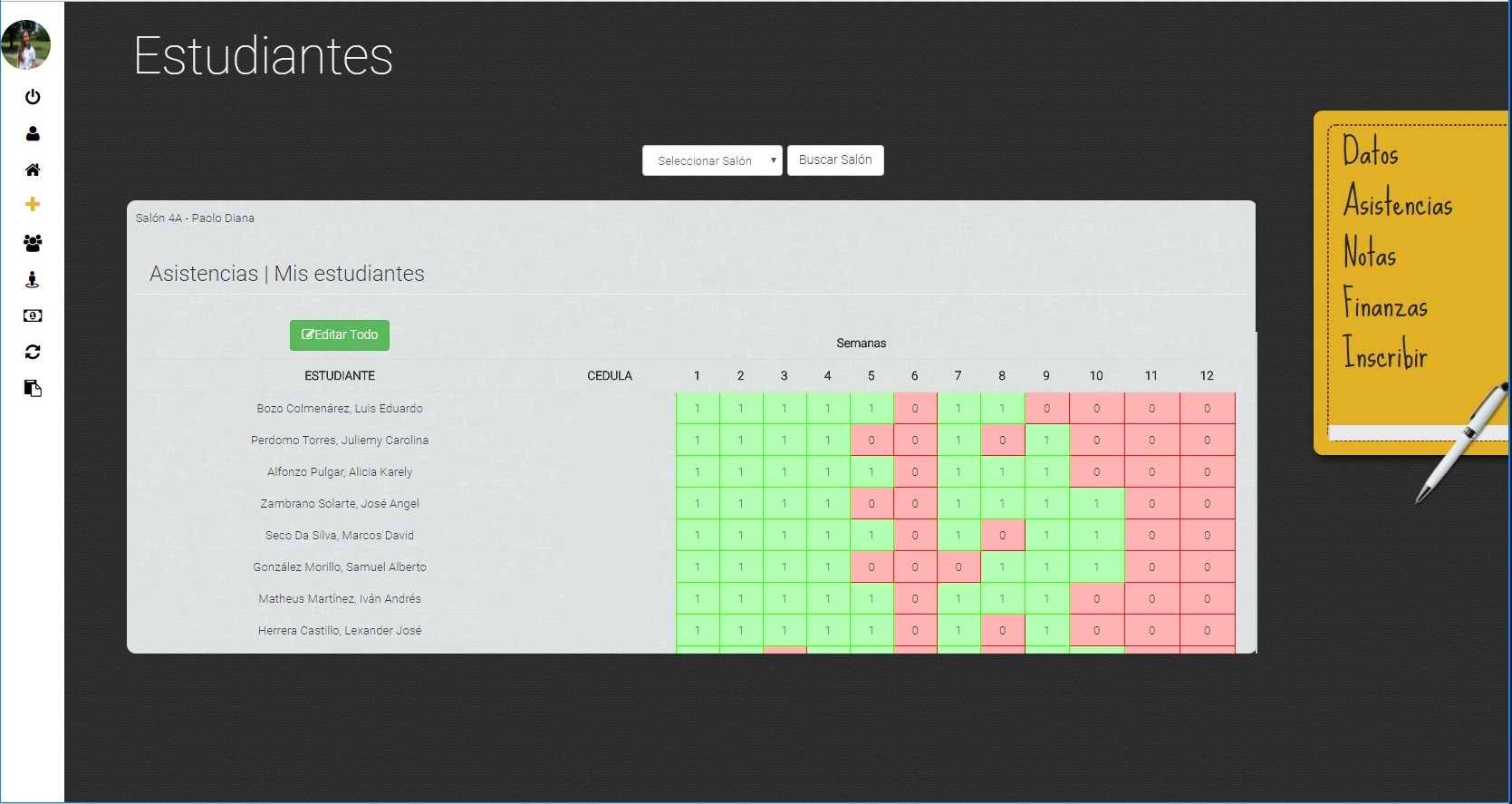Click the power/logout icon in sidebar

pos(33,97)
